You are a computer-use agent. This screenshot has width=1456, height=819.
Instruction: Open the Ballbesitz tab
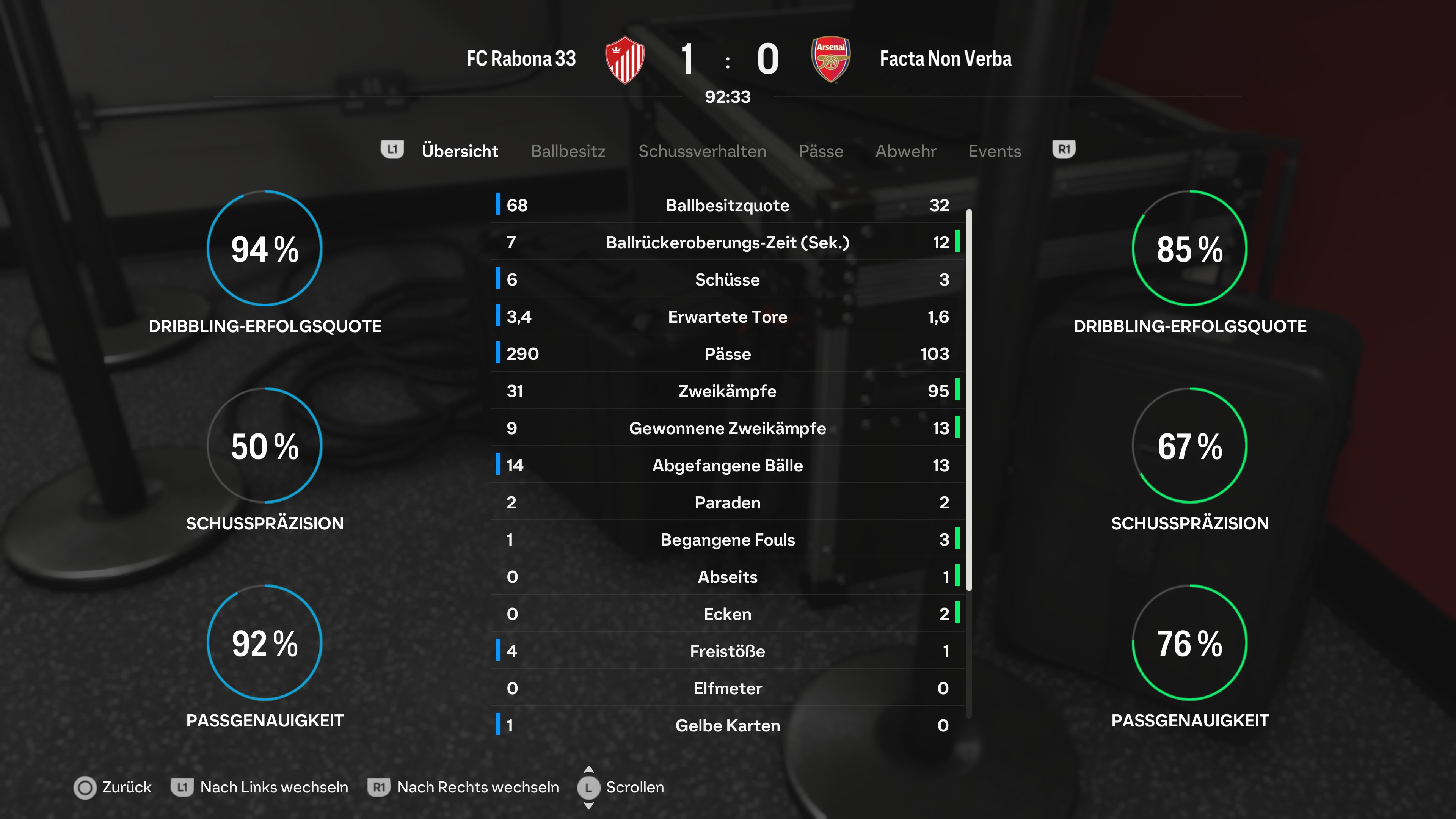[568, 151]
